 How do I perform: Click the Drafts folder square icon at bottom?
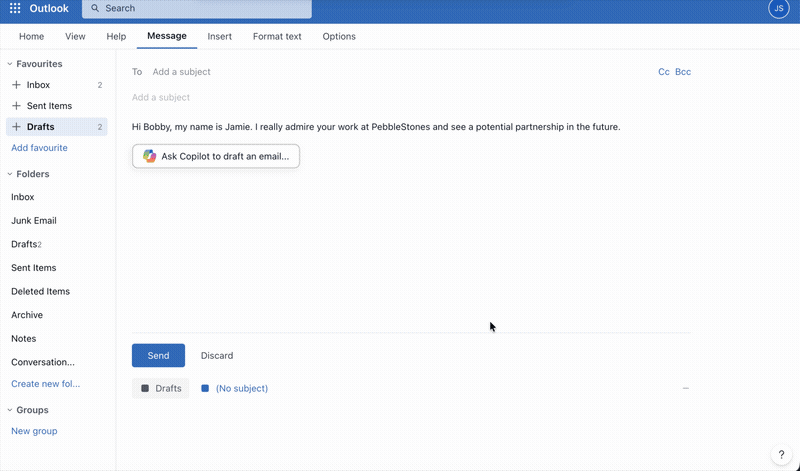145,388
